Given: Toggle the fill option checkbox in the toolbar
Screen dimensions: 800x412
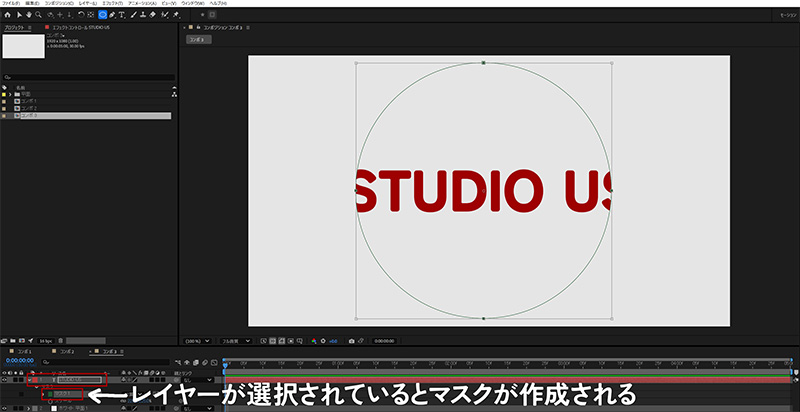Looking at the screenshot, I should point(212,15).
